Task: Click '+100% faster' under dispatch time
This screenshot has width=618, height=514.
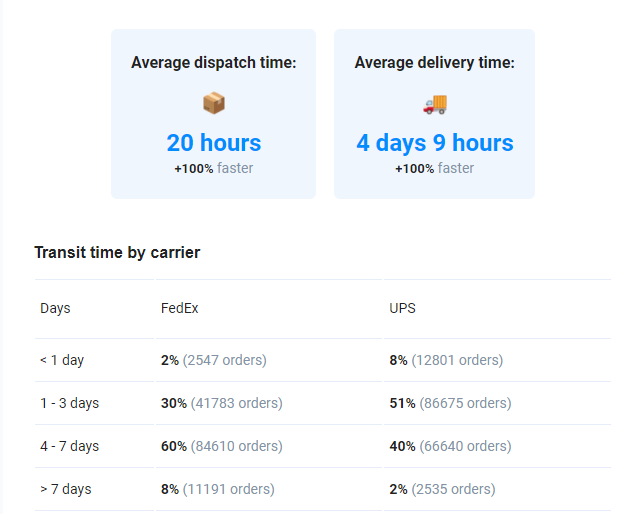Action: (x=214, y=168)
